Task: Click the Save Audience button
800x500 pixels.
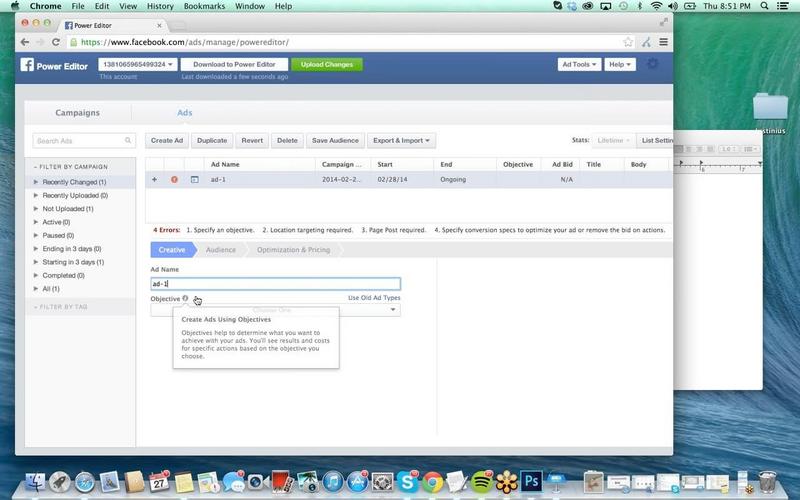Action: click(335, 140)
